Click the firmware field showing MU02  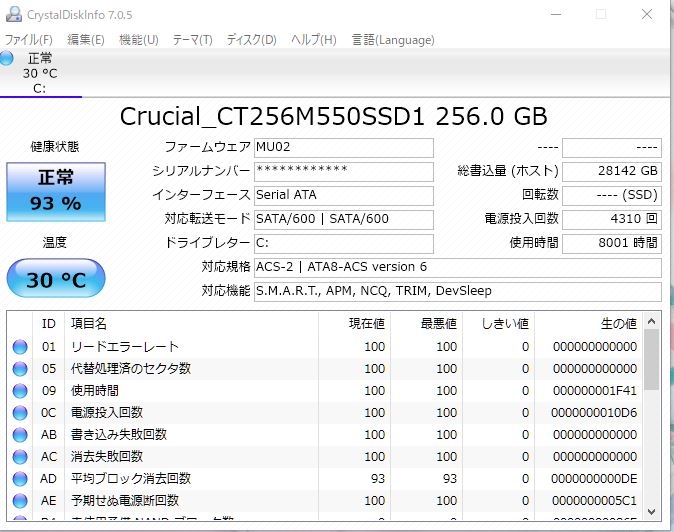point(344,148)
